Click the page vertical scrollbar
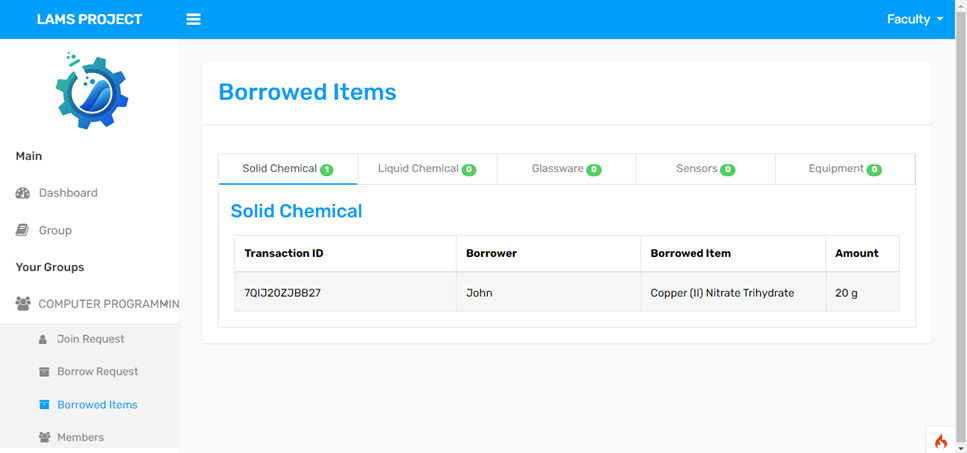Image resolution: width=967 pixels, height=453 pixels. tap(961, 226)
